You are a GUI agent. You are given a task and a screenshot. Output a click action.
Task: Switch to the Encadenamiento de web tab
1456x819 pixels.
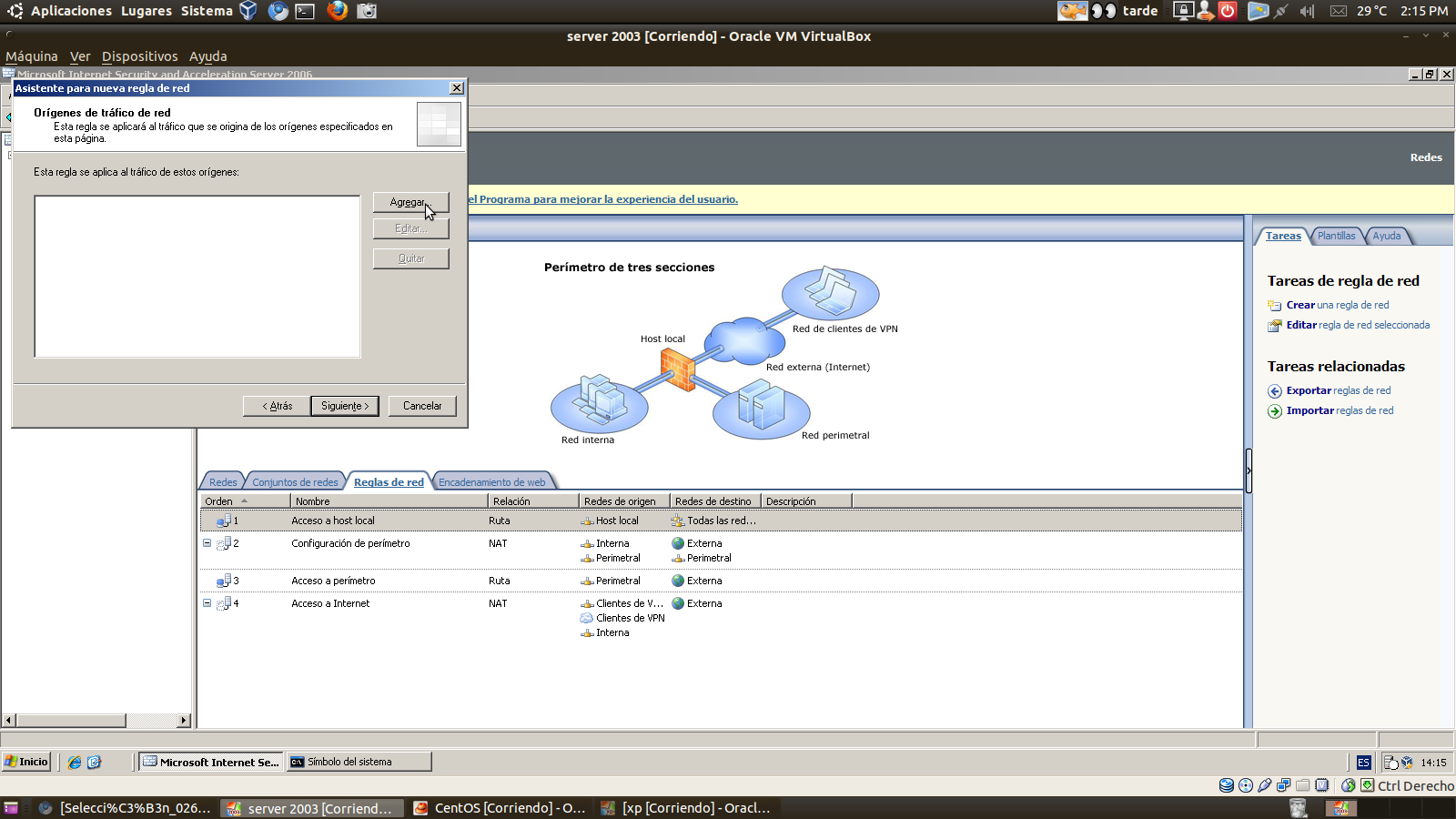[495, 480]
